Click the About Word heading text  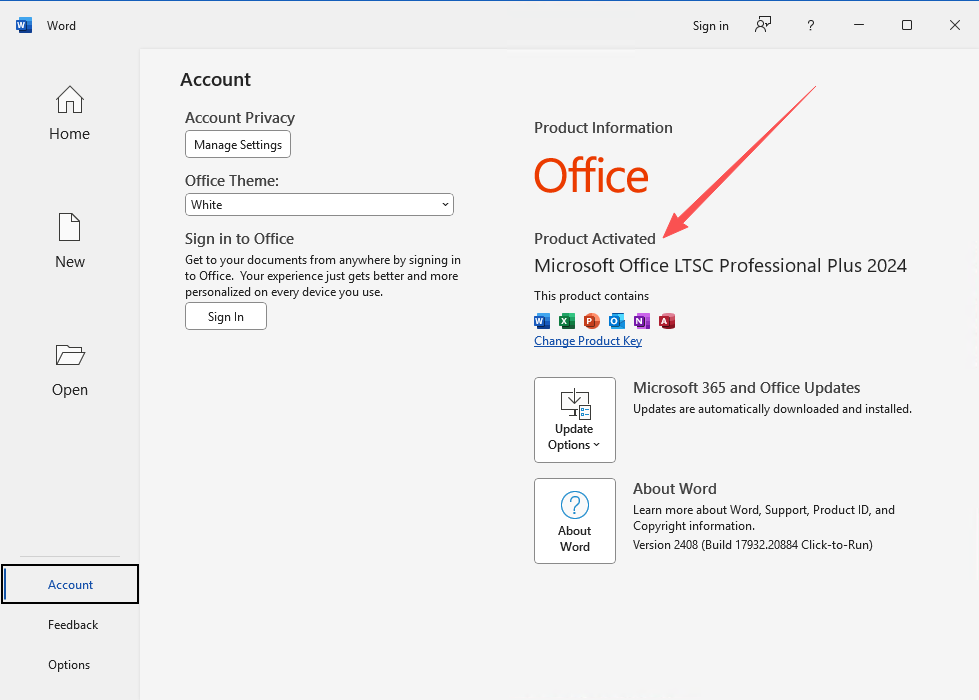point(674,489)
